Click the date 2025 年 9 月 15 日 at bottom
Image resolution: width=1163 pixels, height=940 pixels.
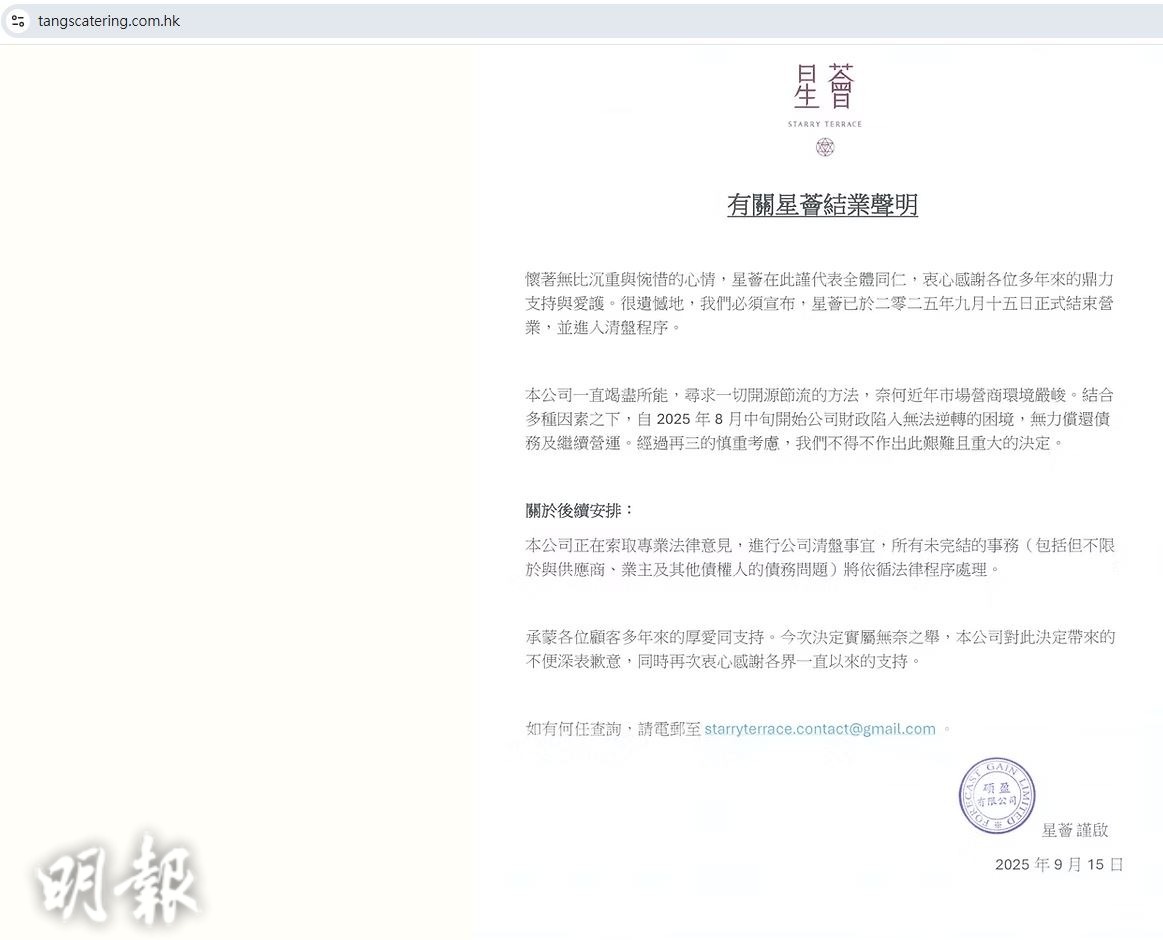pos(1058,864)
